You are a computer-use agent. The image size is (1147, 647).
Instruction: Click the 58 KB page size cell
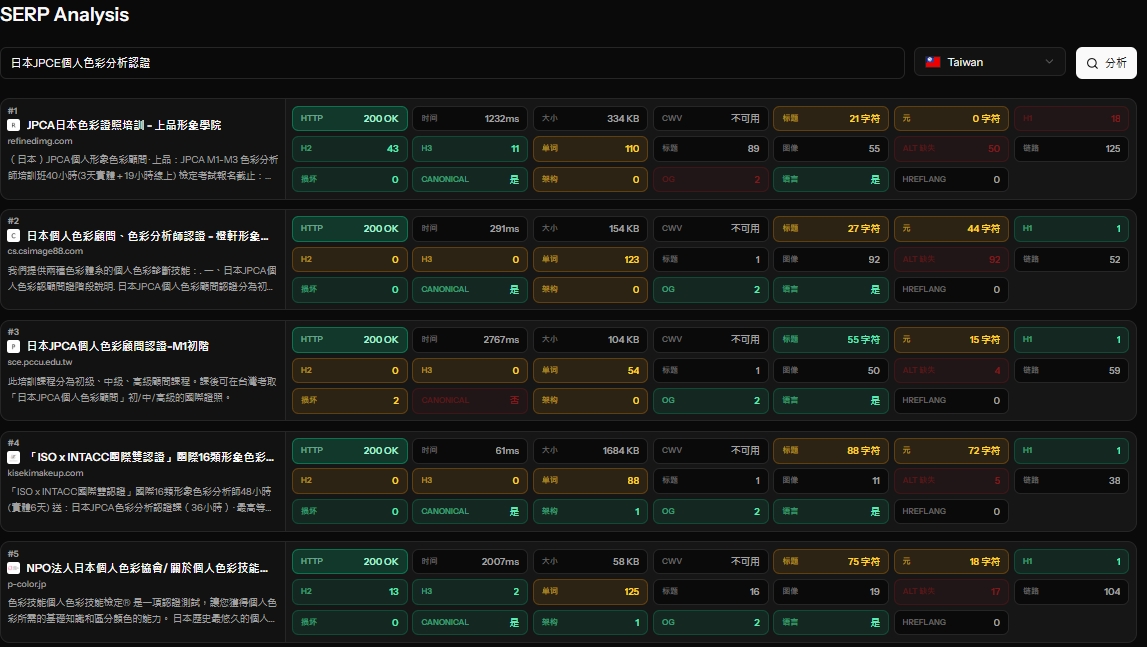tap(590, 561)
